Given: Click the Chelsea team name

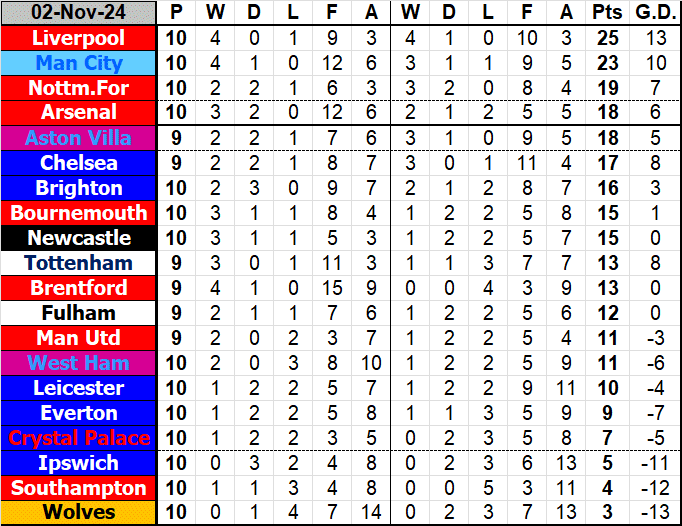Looking at the screenshot, I should click(79, 163).
